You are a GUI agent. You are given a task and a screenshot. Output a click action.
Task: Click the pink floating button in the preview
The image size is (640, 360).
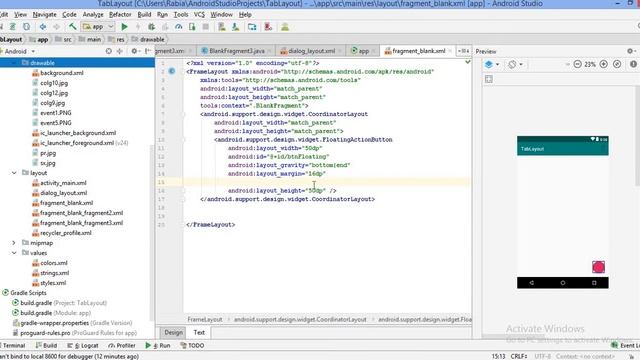point(598,267)
